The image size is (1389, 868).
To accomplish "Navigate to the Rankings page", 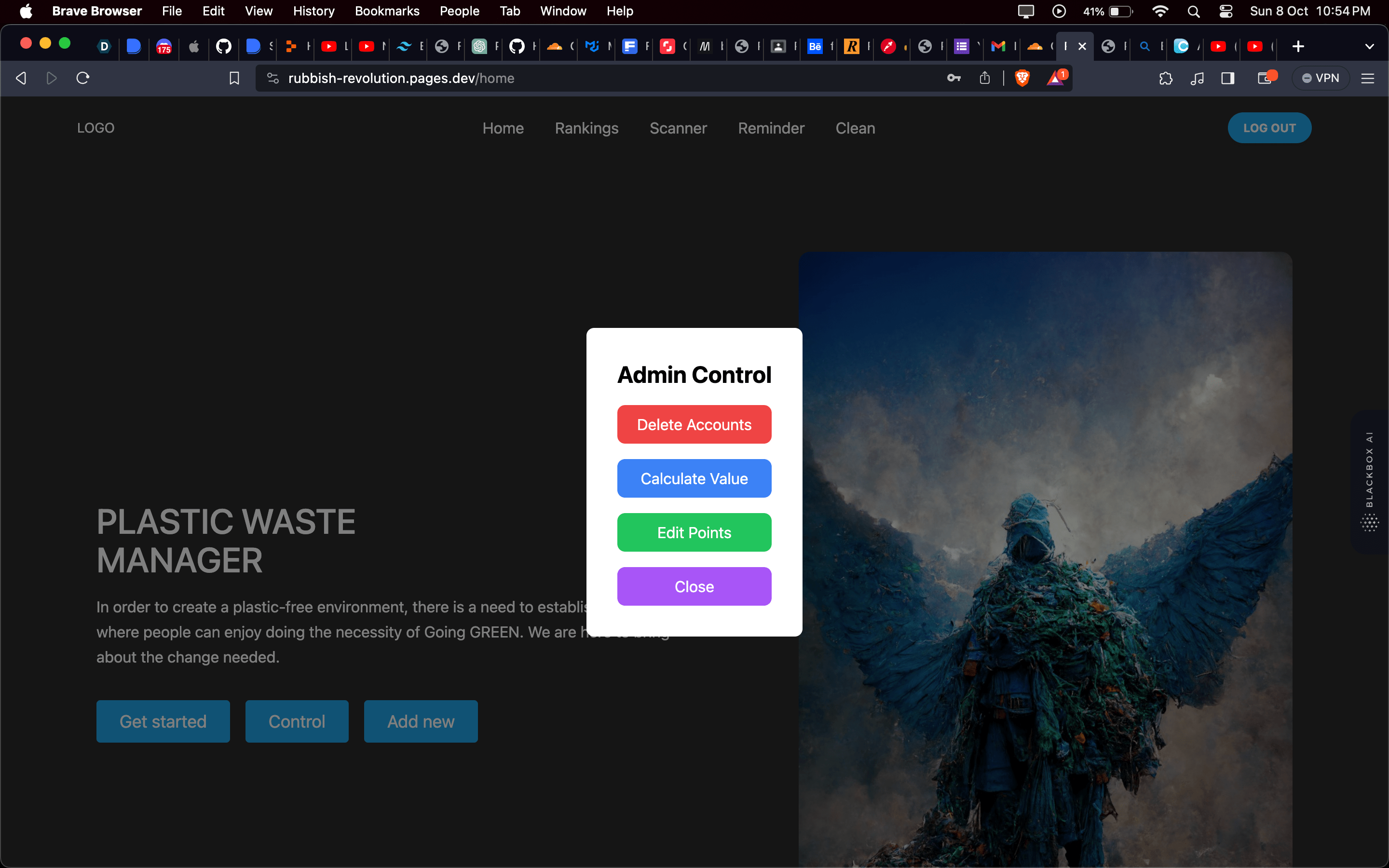I will 586,128.
